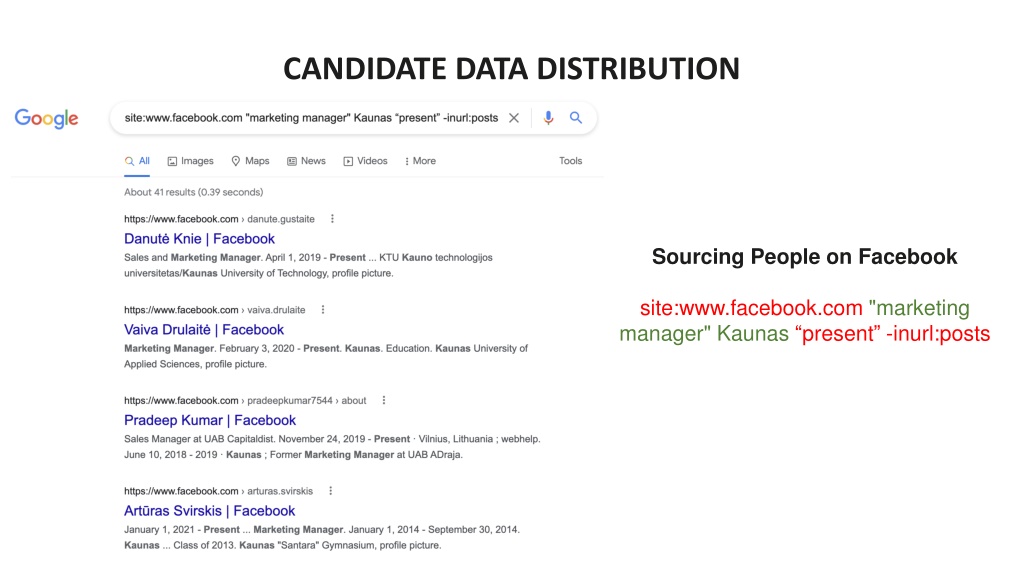The height and width of the screenshot is (576, 1024).
Task: Select the All results tab
Action: (137, 161)
